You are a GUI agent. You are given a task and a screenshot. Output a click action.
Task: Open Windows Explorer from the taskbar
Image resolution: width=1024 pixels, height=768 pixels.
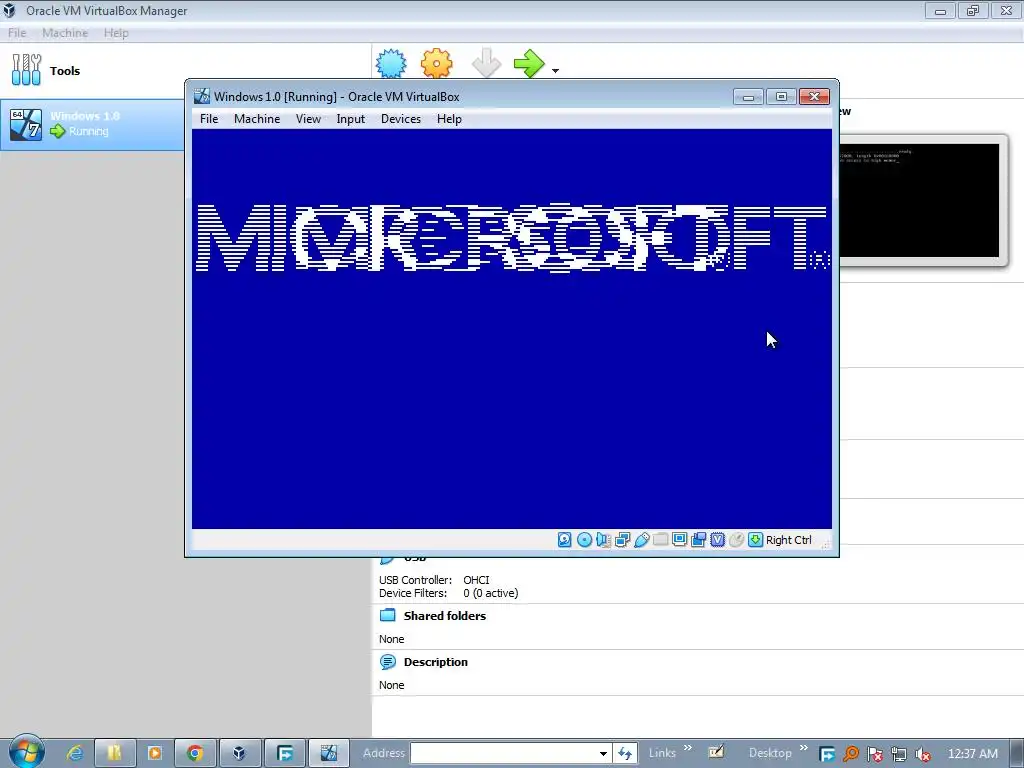tap(114, 753)
